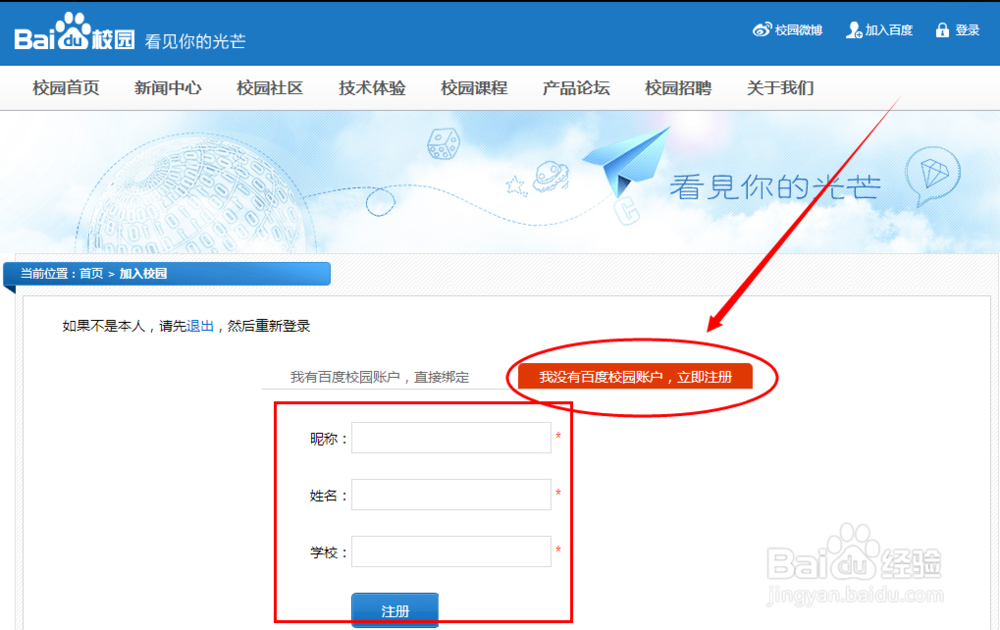Click the 登录 login link
The image size is (1000, 630).
967,30
